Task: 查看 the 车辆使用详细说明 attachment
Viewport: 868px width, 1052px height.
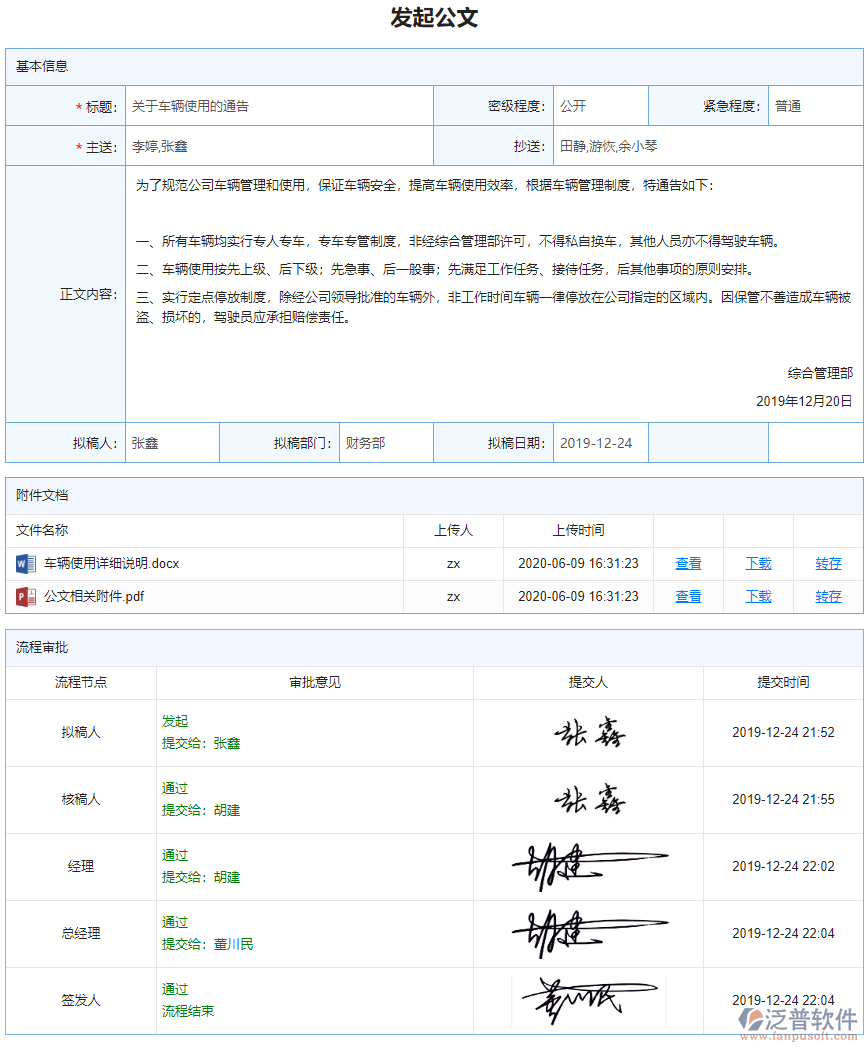Action: [688, 563]
